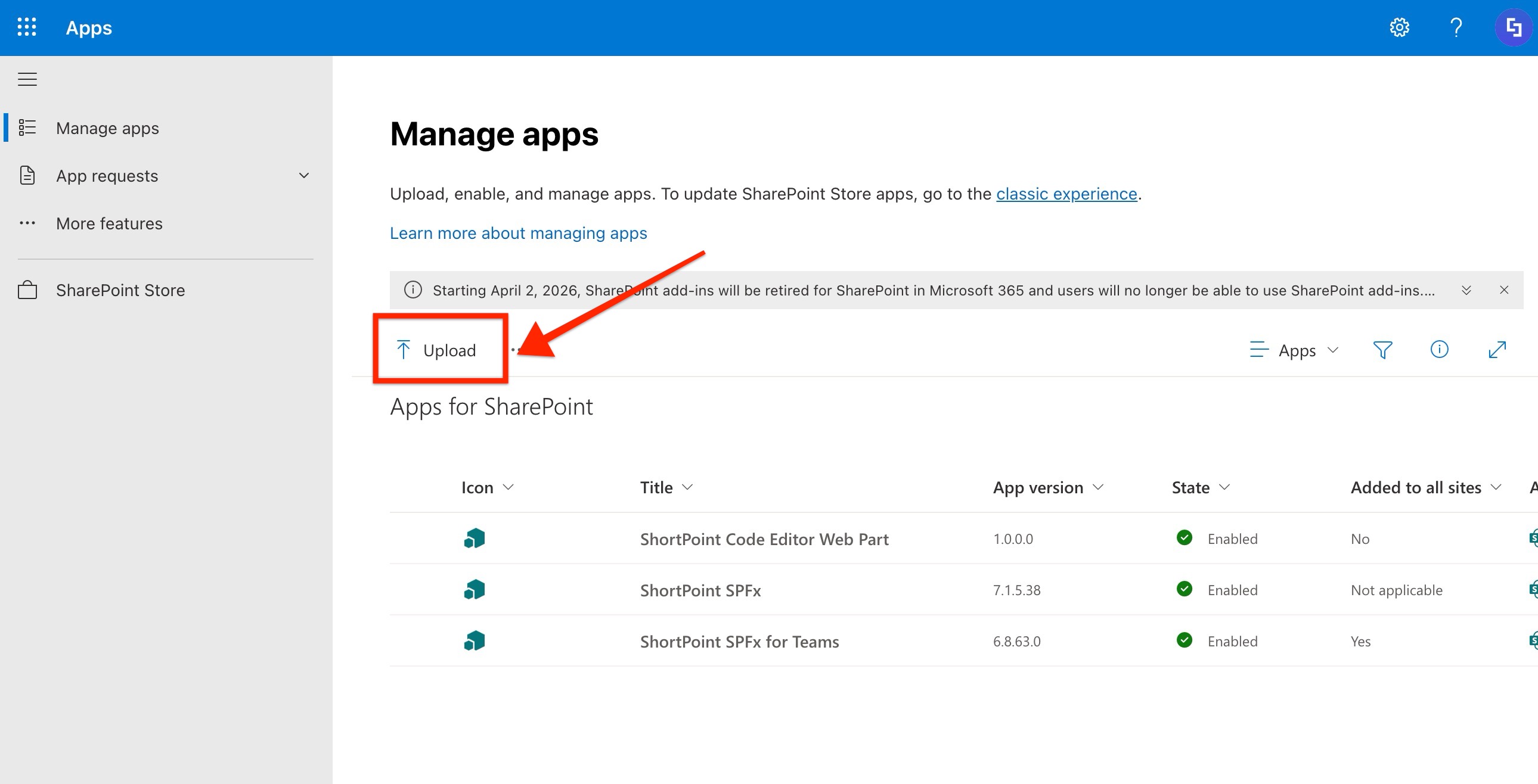The width and height of the screenshot is (1538, 784).
Task: Collapse the hamburger navigation menu
Action: click(x=27, y=79)
